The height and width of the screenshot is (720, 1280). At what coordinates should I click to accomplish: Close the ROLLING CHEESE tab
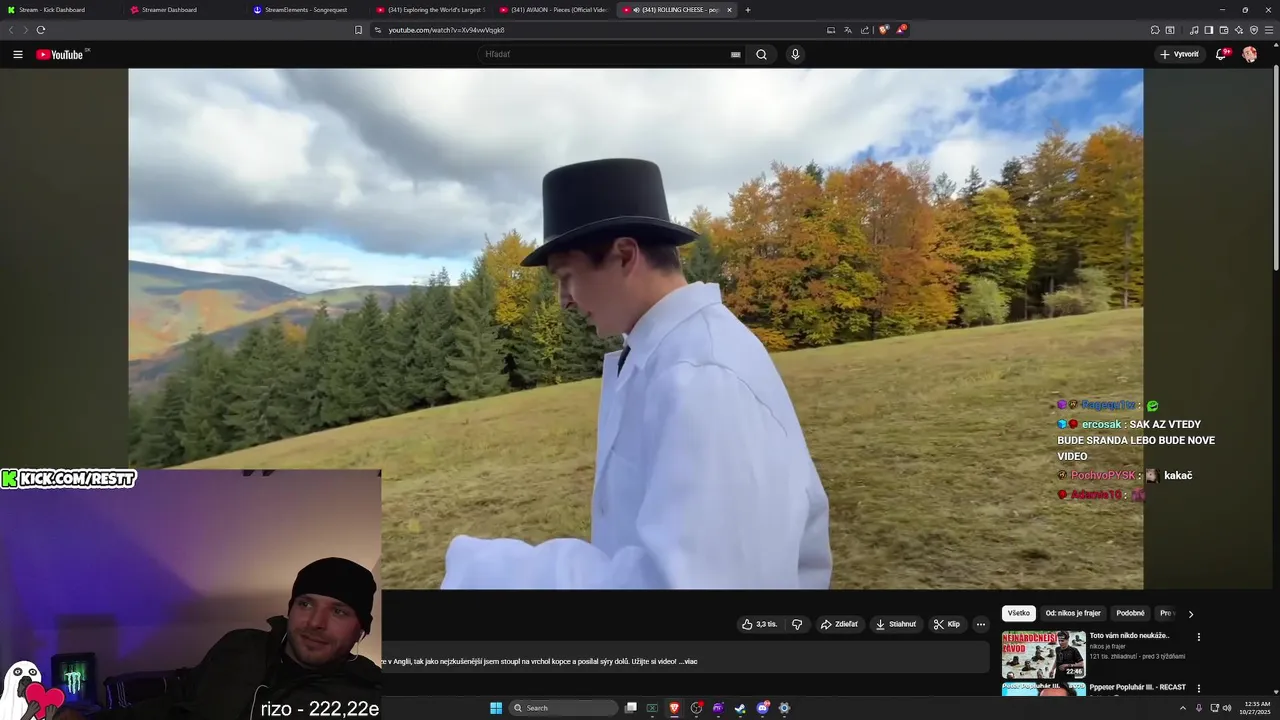point(729,10)
